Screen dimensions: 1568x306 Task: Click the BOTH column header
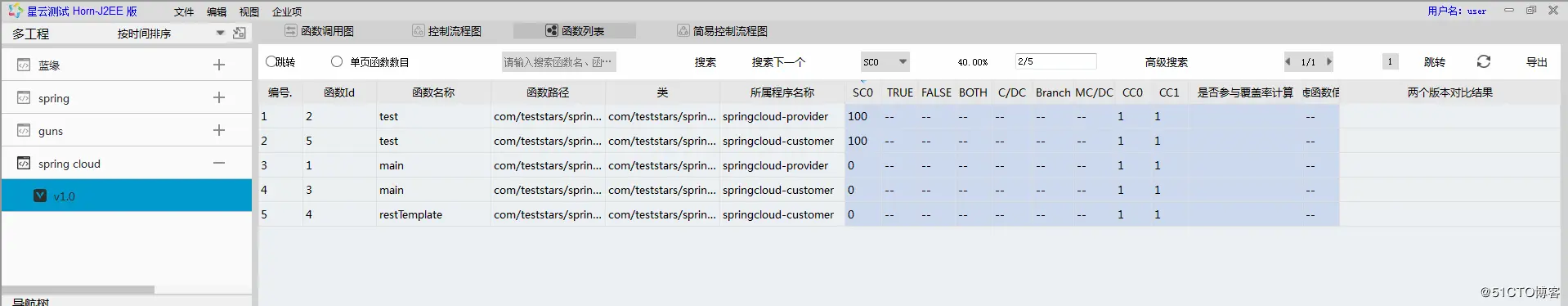[x=973, y=92]
